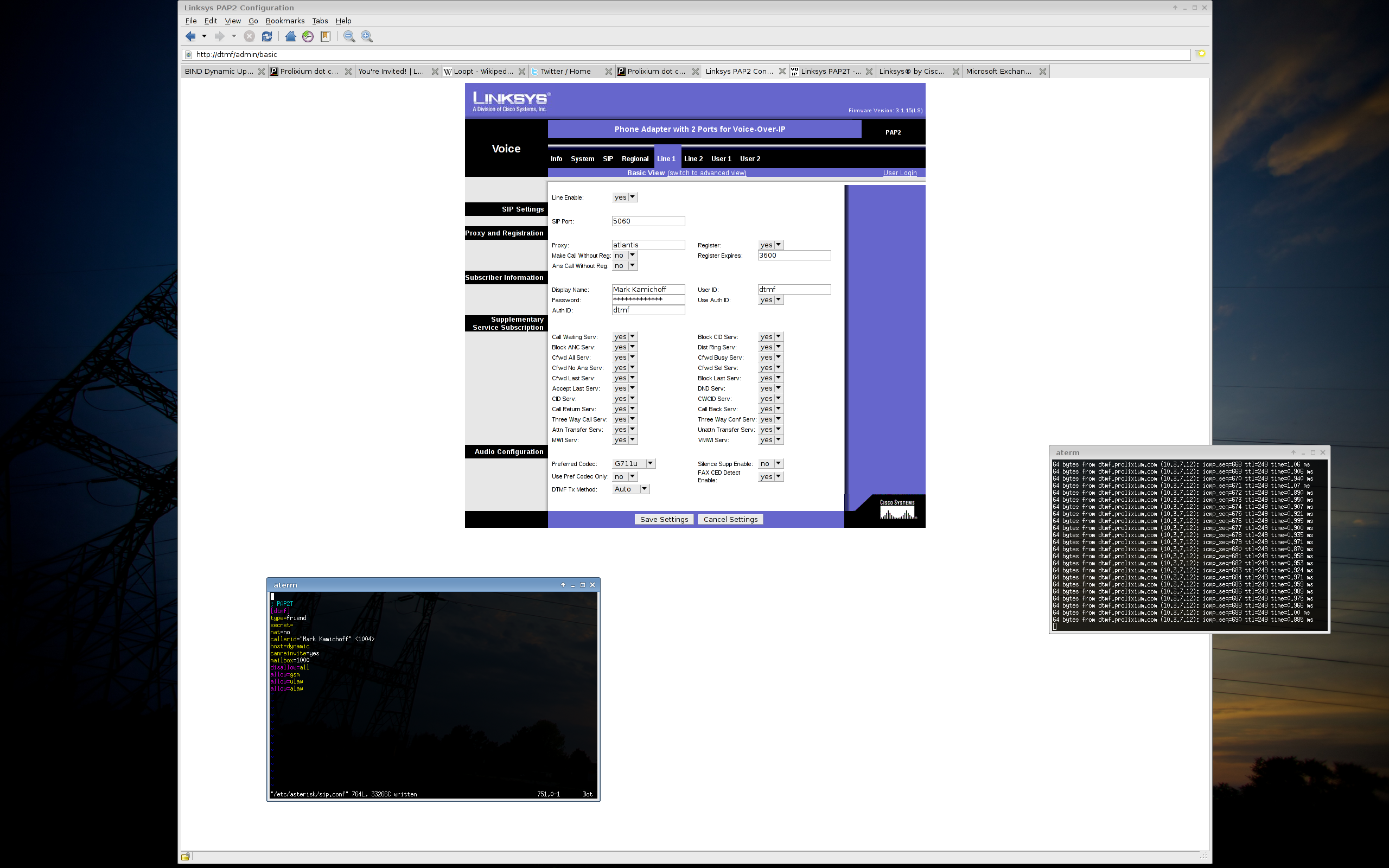The image size is (1389, 868).
Task: Switch to the Linksys® by Cisc... tab
Action: 913,71
